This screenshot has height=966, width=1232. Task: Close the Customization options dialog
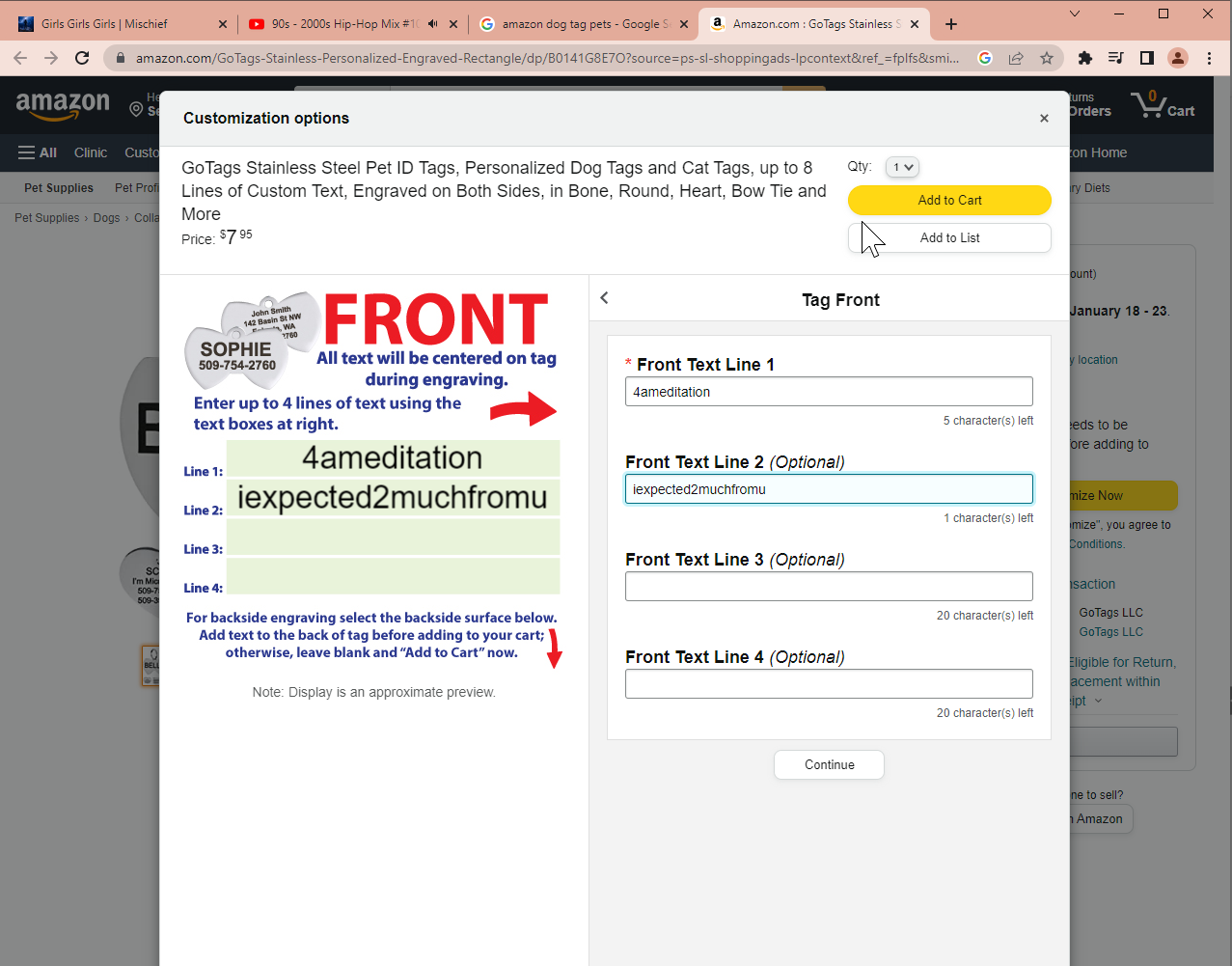pyautogui.click(x=1044, y=119)
